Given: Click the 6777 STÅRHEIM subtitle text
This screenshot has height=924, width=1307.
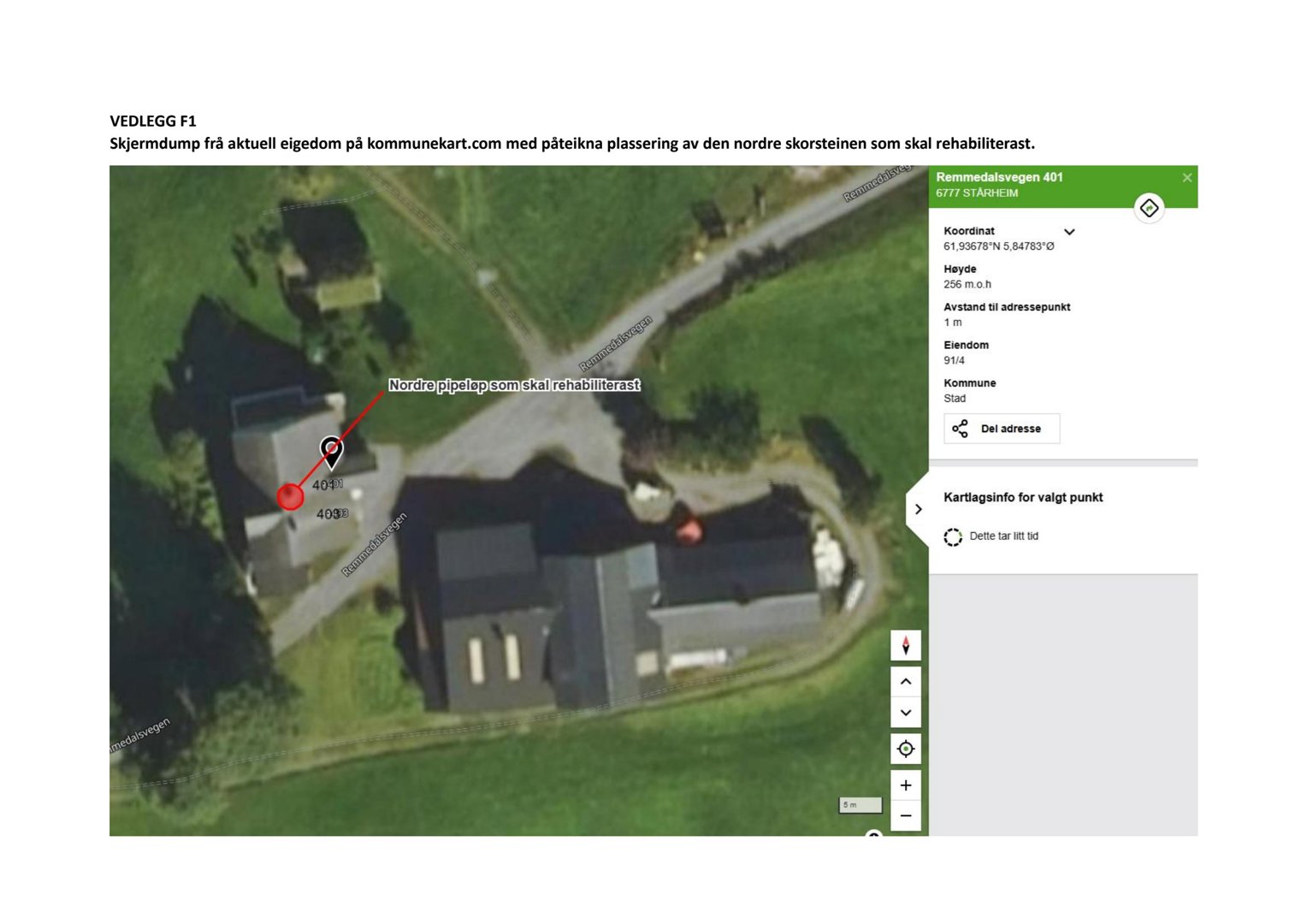Looking at the screenshot, I should click(x=978, y=193).
